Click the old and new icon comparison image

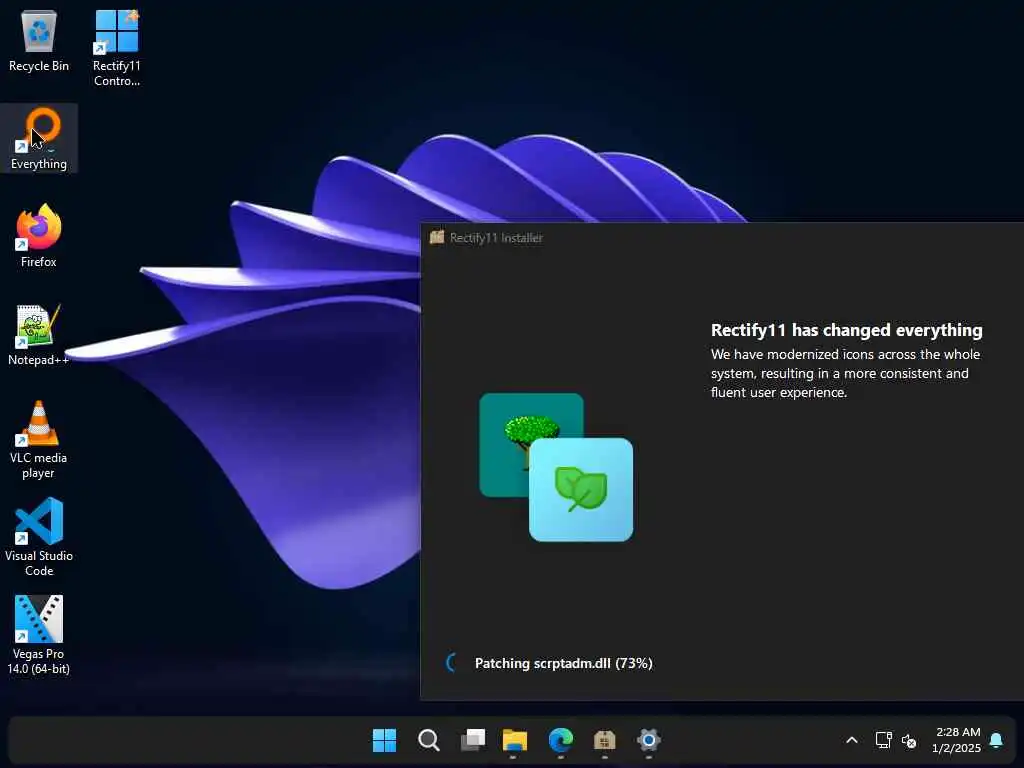[556, 467]
